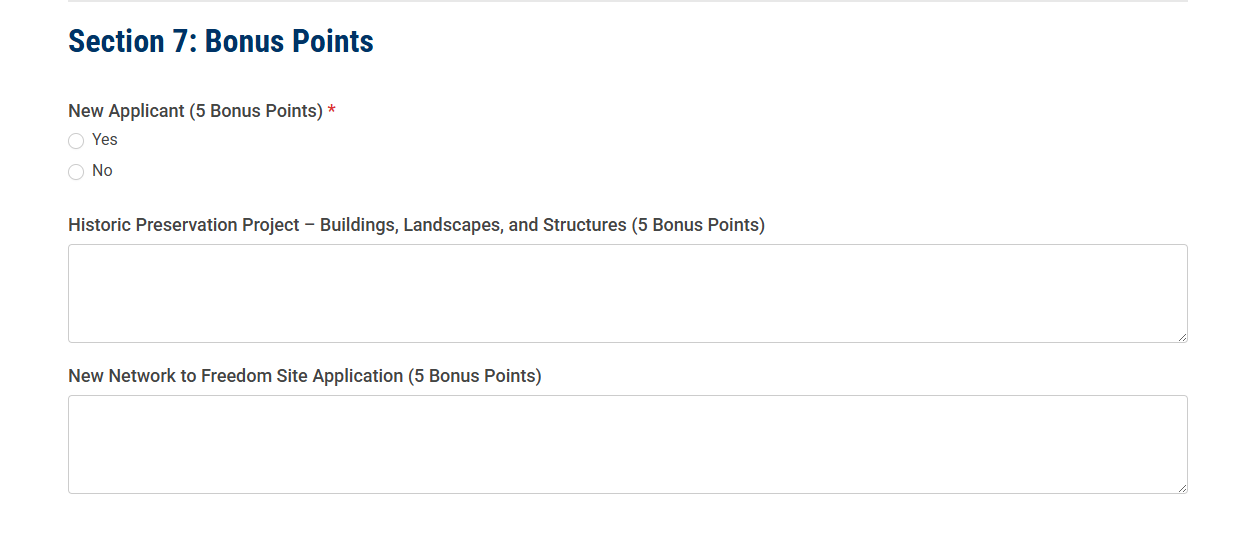Click the "New Applicant (5 Bonus Points)" field label
Image resolution: width=1246 pixels, height=533 pixels.
[x=195, y=111]
